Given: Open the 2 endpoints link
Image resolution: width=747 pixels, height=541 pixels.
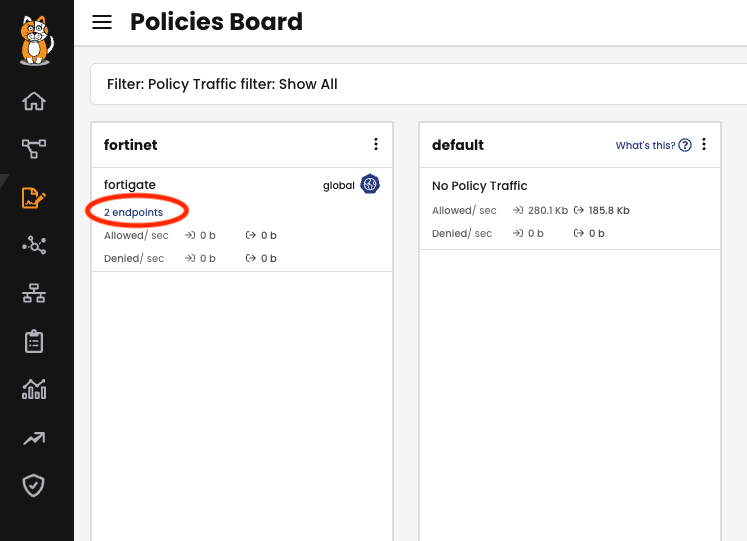Looking at the screenshot, I should point(133,212).
